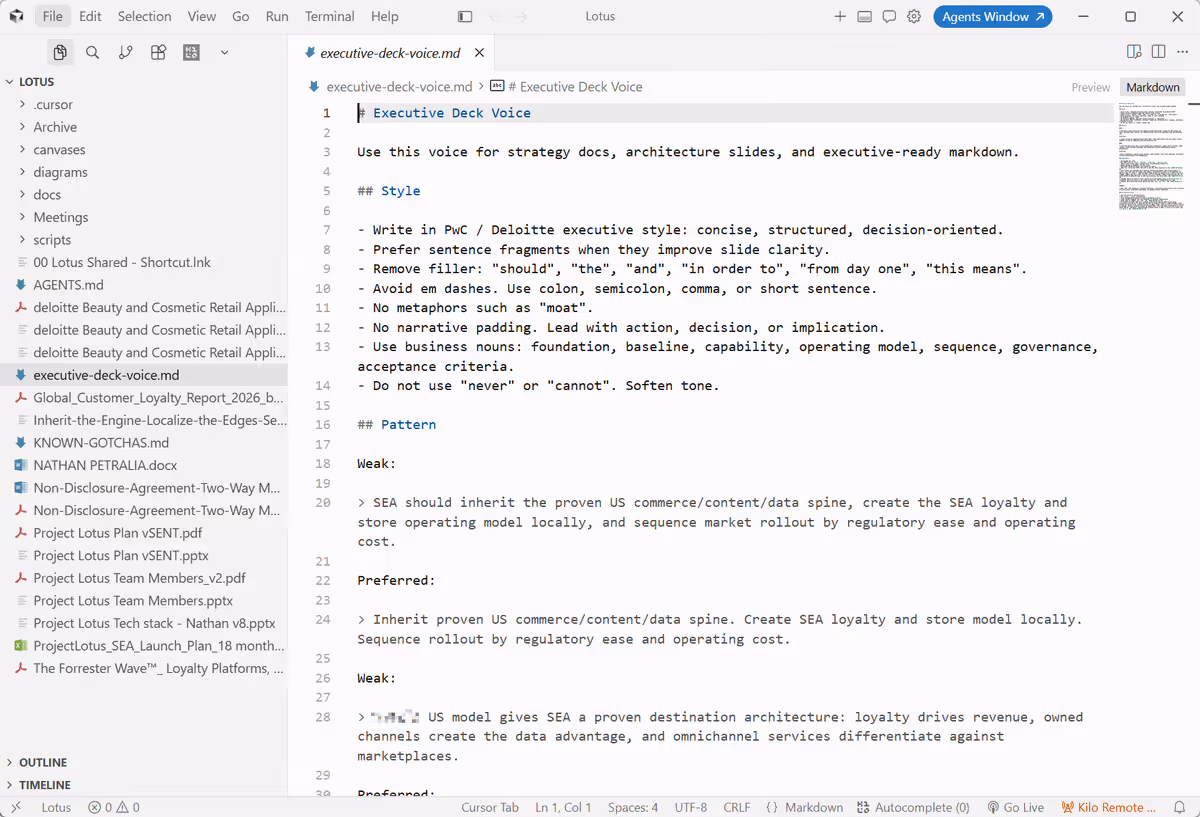Open the Source Control view icon
Viewport: 1200px width, 817px height.
(x=125, y=52)
